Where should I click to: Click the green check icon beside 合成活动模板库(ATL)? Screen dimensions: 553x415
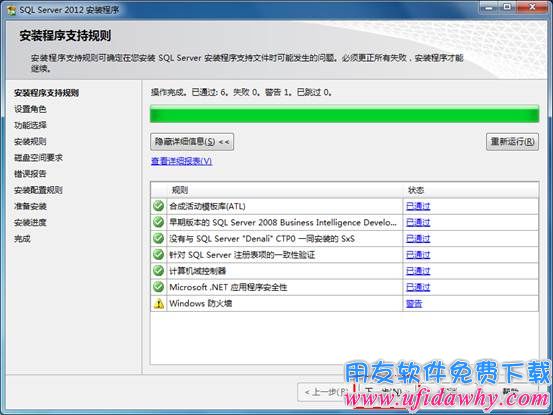(x=158, y=206)
